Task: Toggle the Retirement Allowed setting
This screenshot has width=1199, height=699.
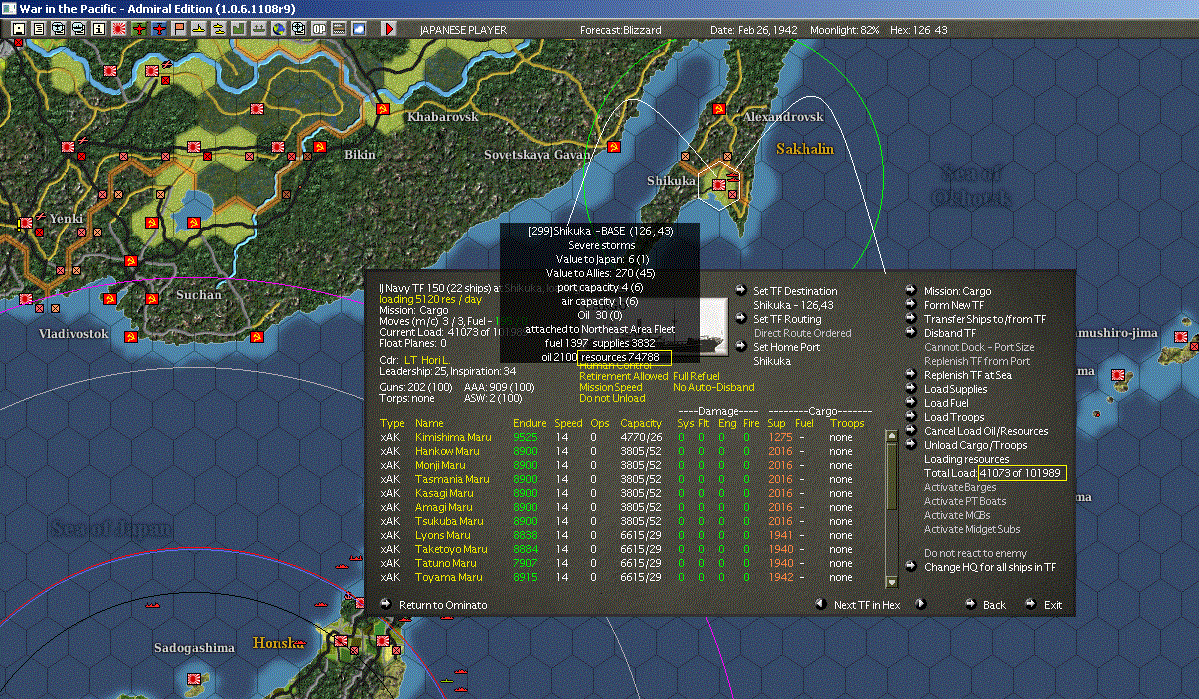Action: (623, 376)
